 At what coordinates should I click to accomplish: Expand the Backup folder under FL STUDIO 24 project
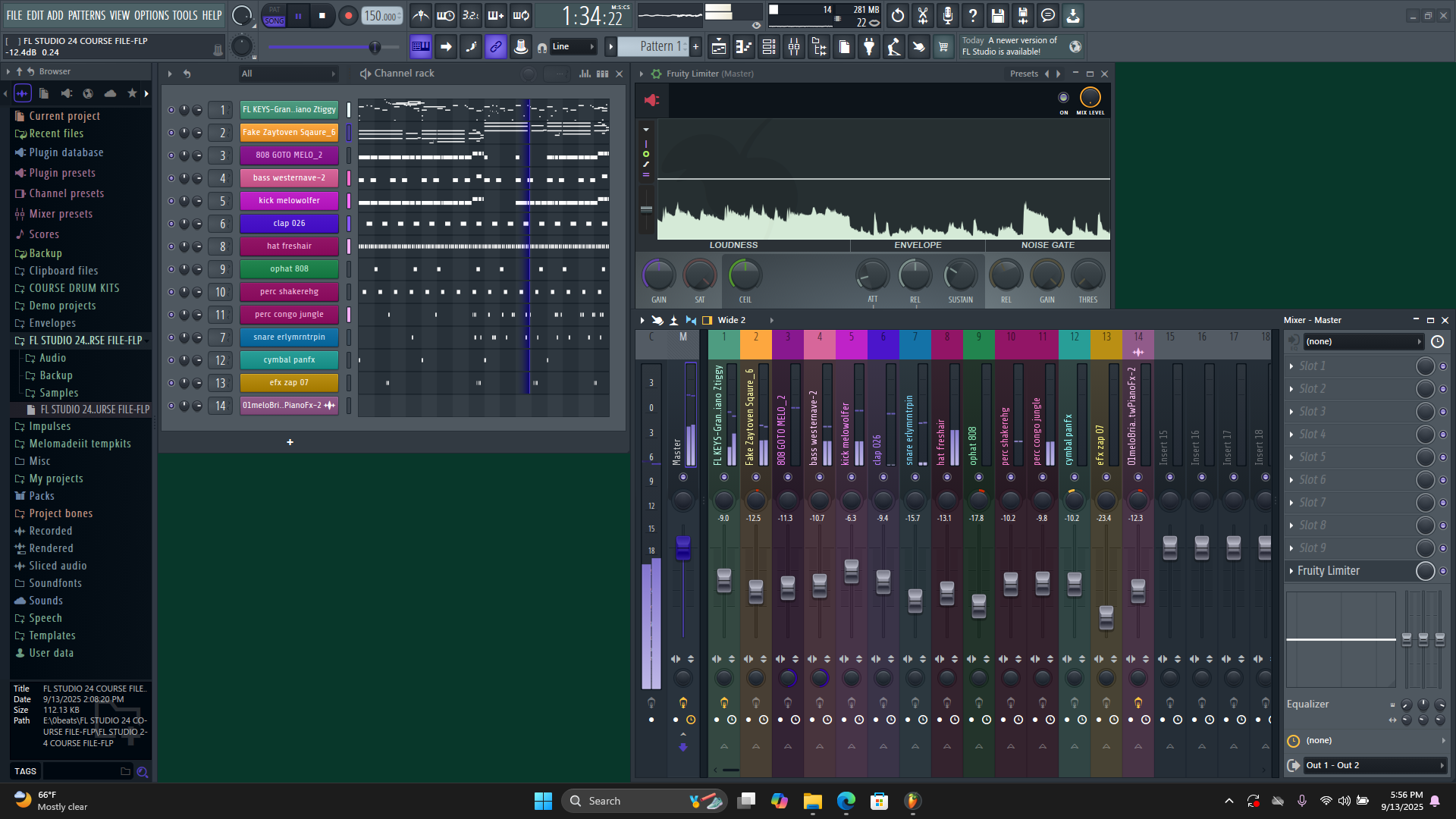pos(56,375)
